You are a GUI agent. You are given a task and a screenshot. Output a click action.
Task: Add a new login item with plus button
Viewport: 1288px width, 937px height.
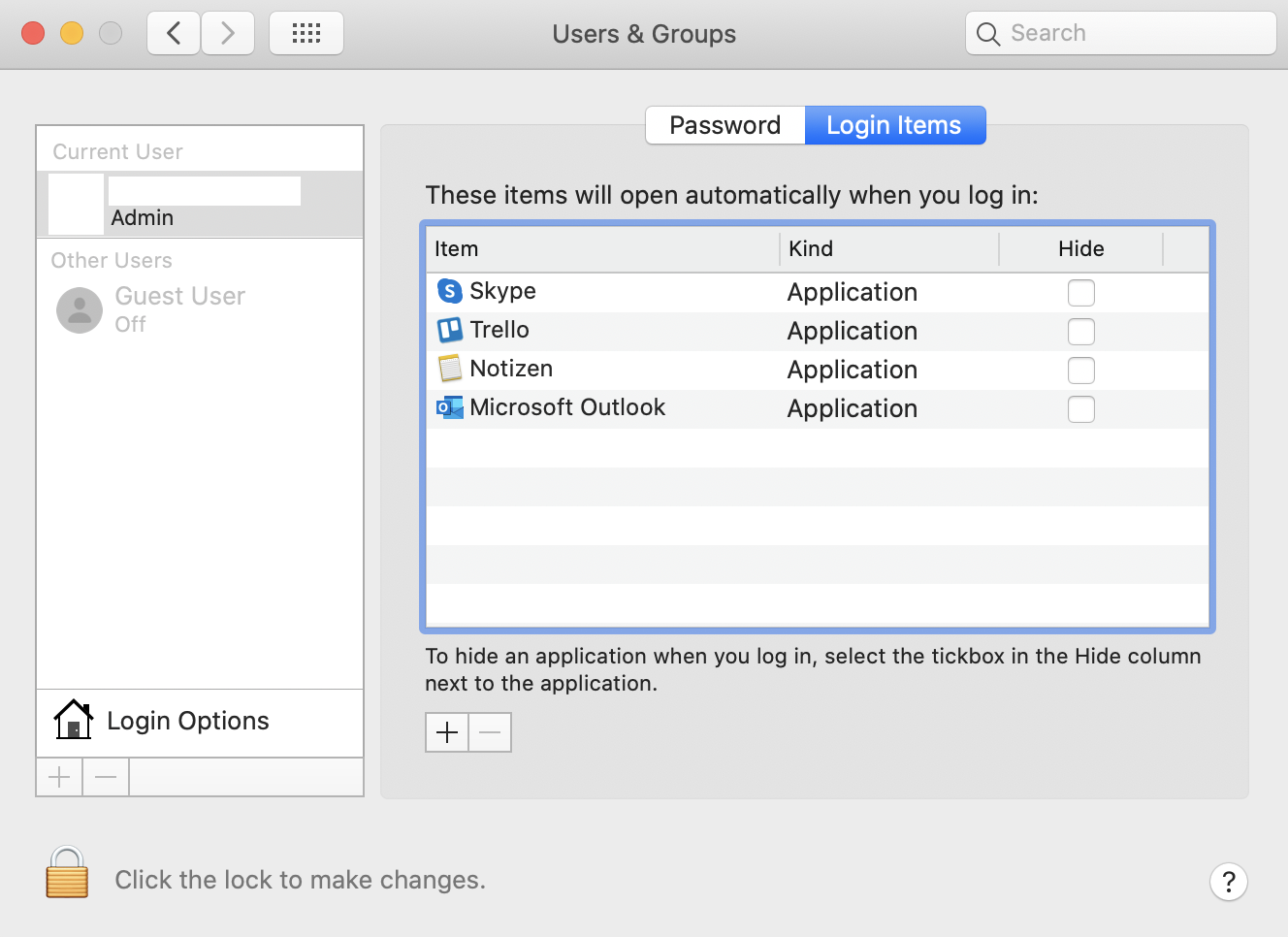point(446,731)
